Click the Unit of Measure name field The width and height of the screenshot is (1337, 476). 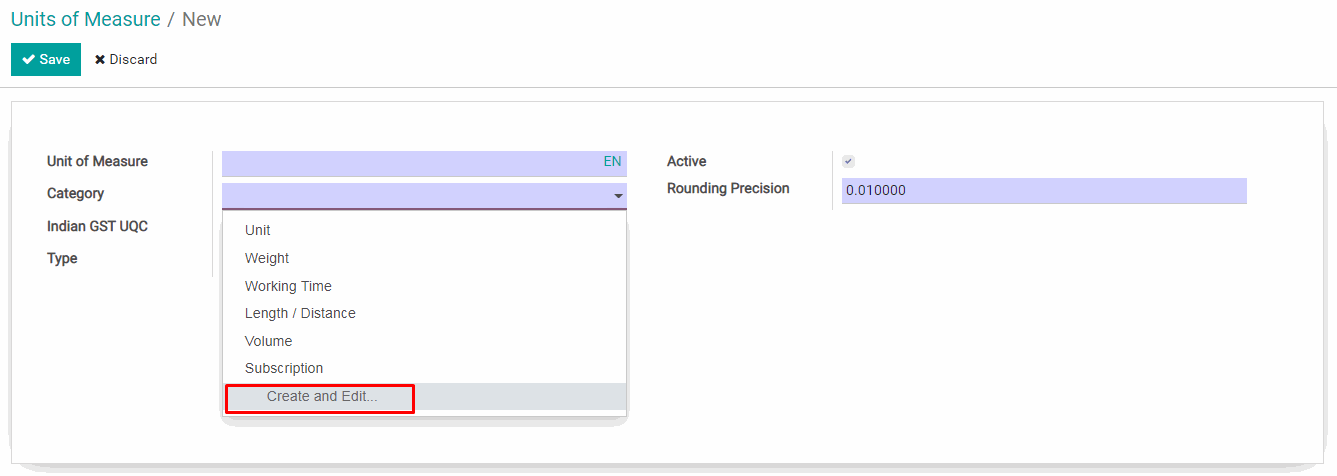pyautogui.click(x=410, y=162)
